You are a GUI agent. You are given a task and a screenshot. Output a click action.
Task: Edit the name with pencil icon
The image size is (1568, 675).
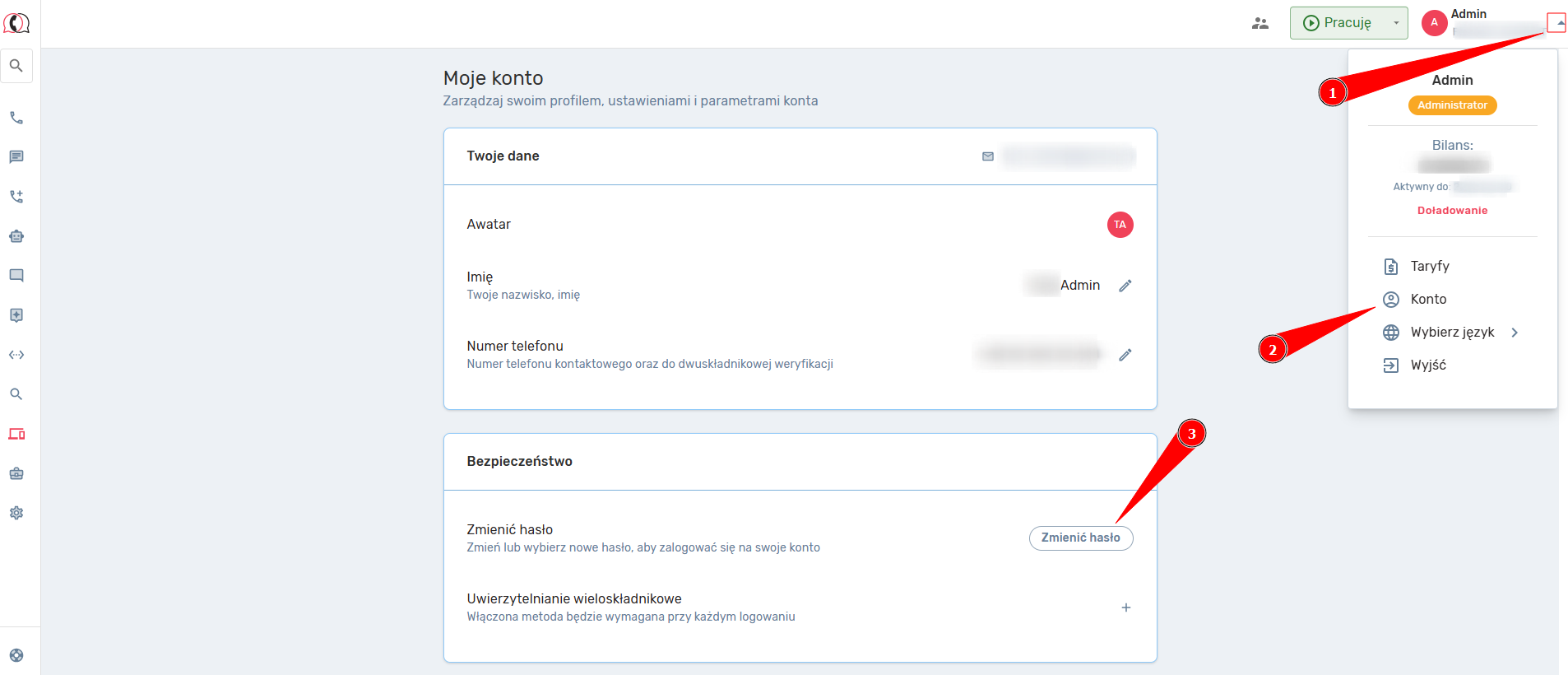(1125, 286)
